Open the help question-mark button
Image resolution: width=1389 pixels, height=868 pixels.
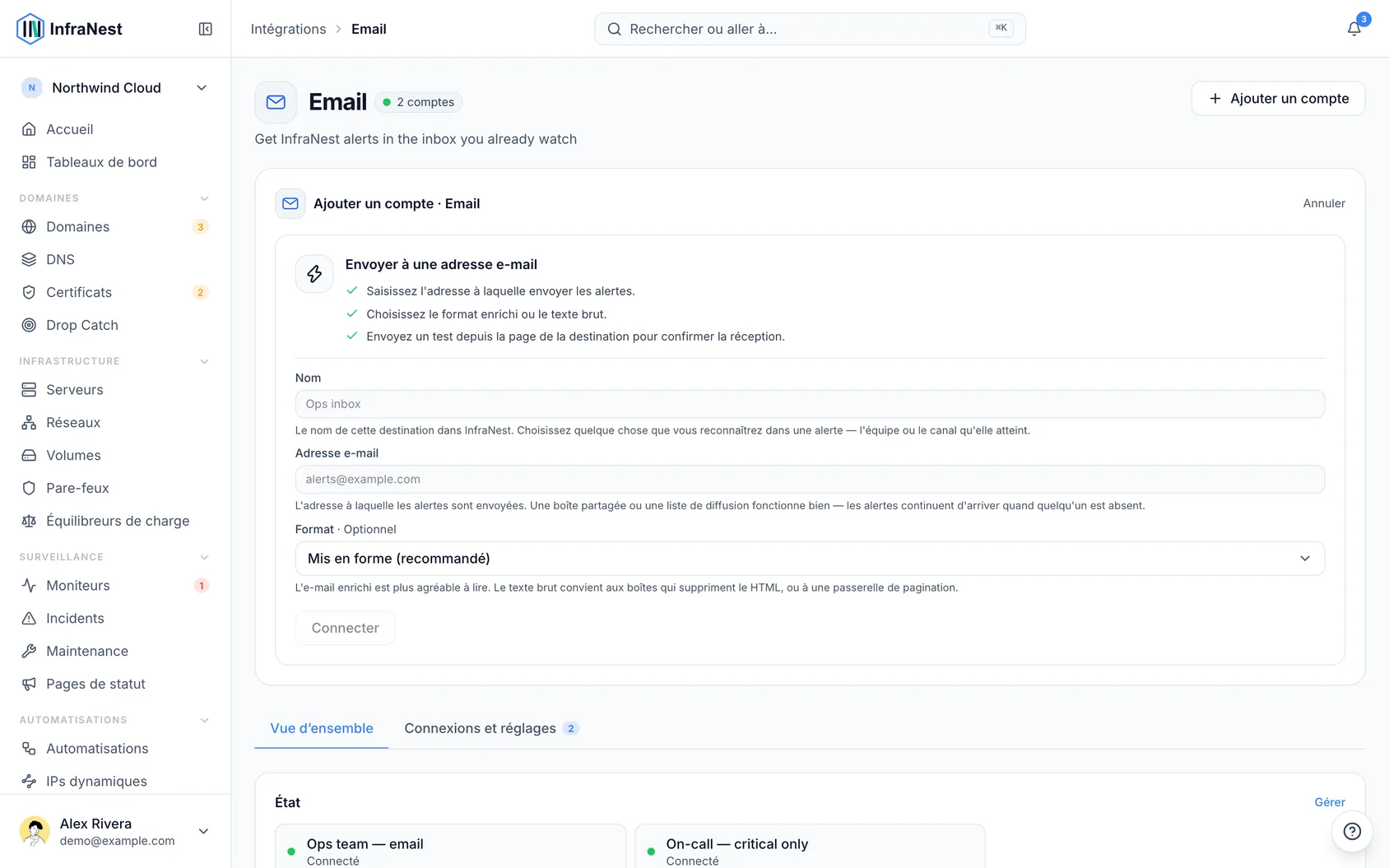point(1352,831)
